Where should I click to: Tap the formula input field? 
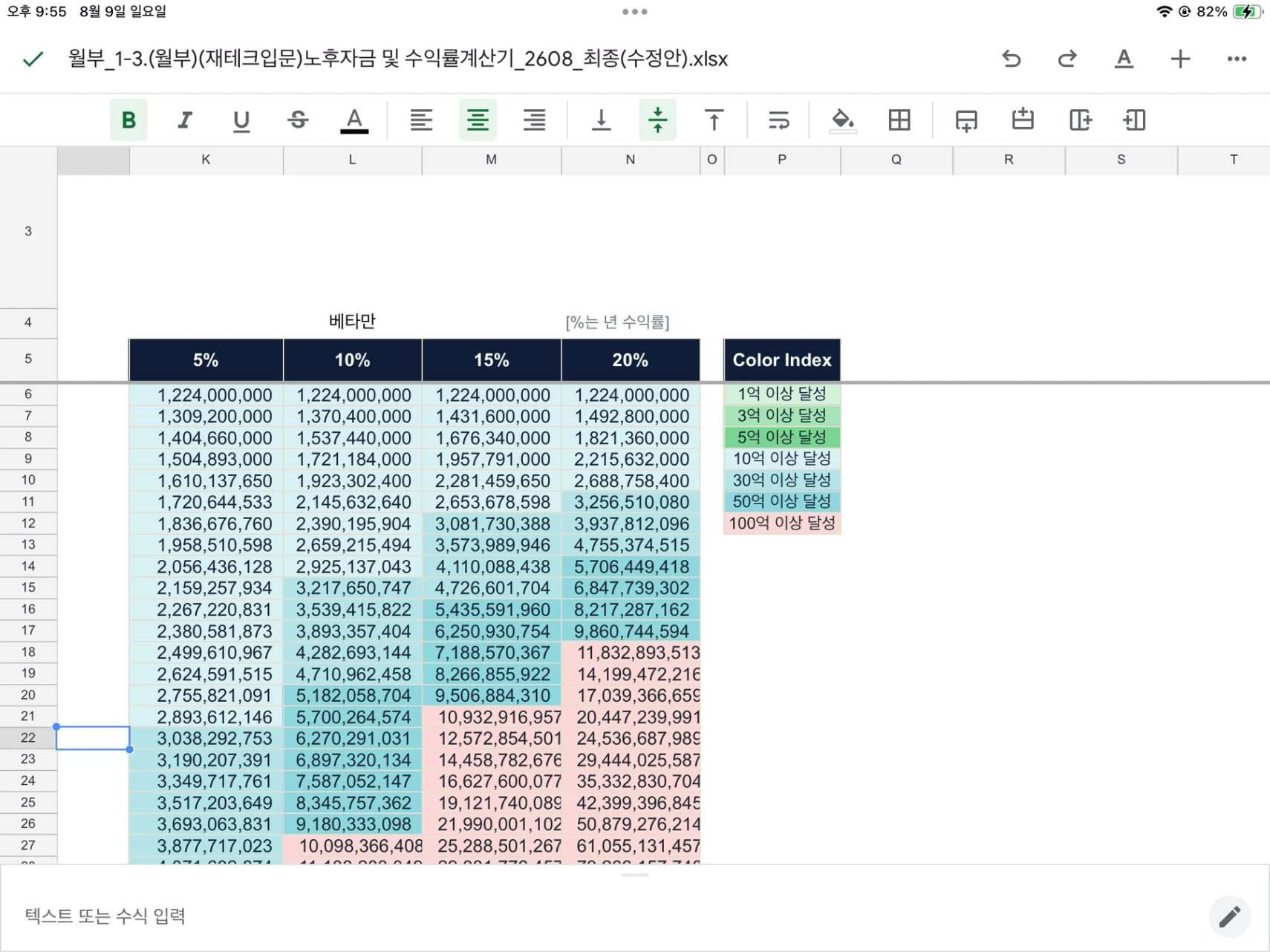coord(602,916)
